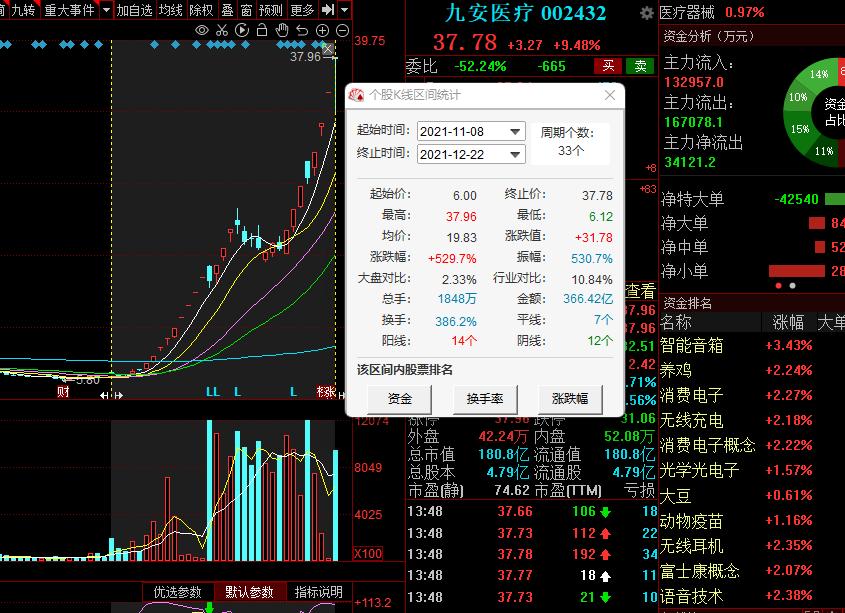Switch to the 指标说明 tab
Screen dimensions: 845x613
click(x=316, y=591)
